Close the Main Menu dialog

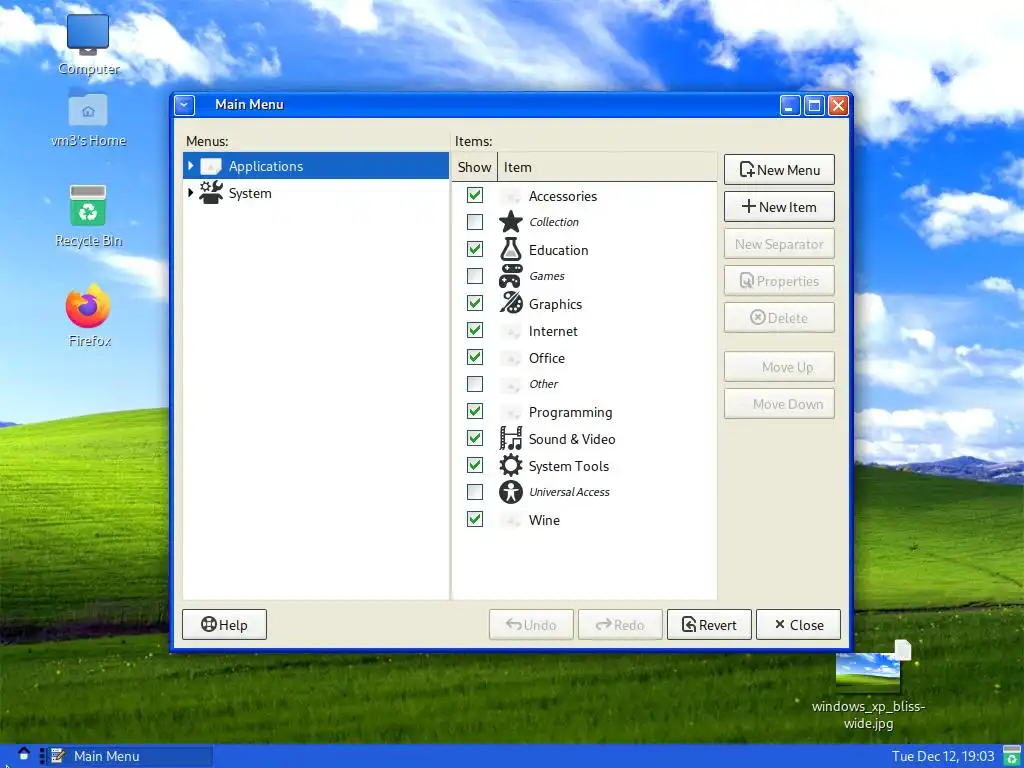(798, 625)
